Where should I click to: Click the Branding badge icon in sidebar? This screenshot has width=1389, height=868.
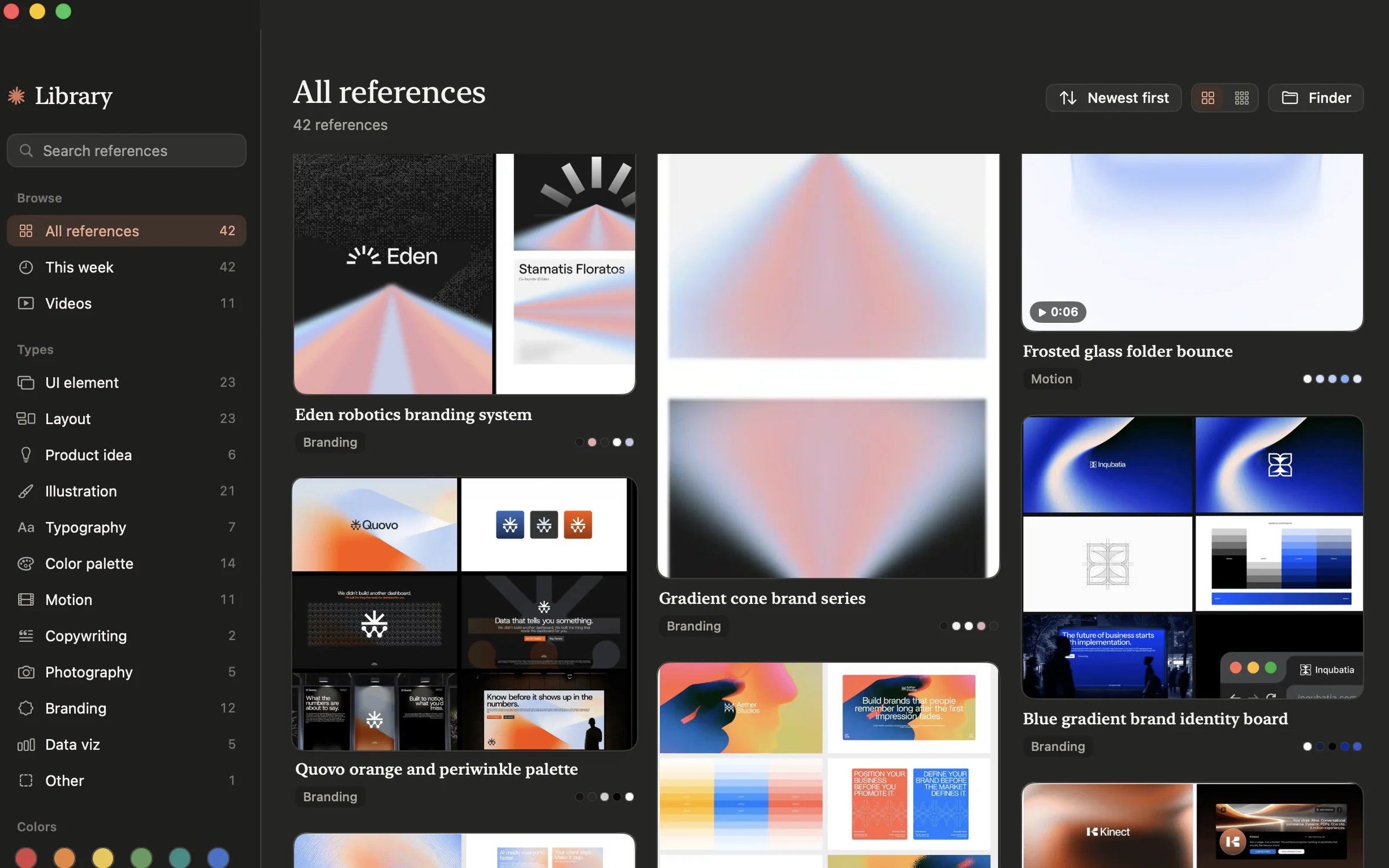25,708
